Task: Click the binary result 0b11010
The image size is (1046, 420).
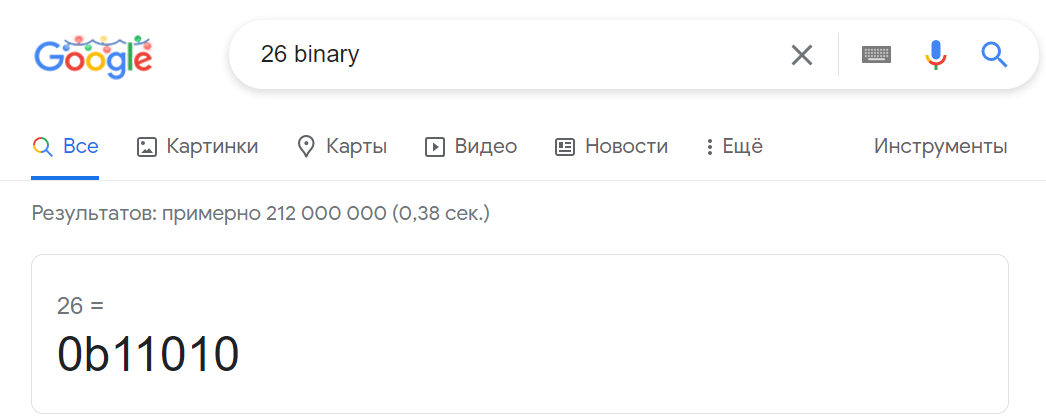Action: [148, 355]
